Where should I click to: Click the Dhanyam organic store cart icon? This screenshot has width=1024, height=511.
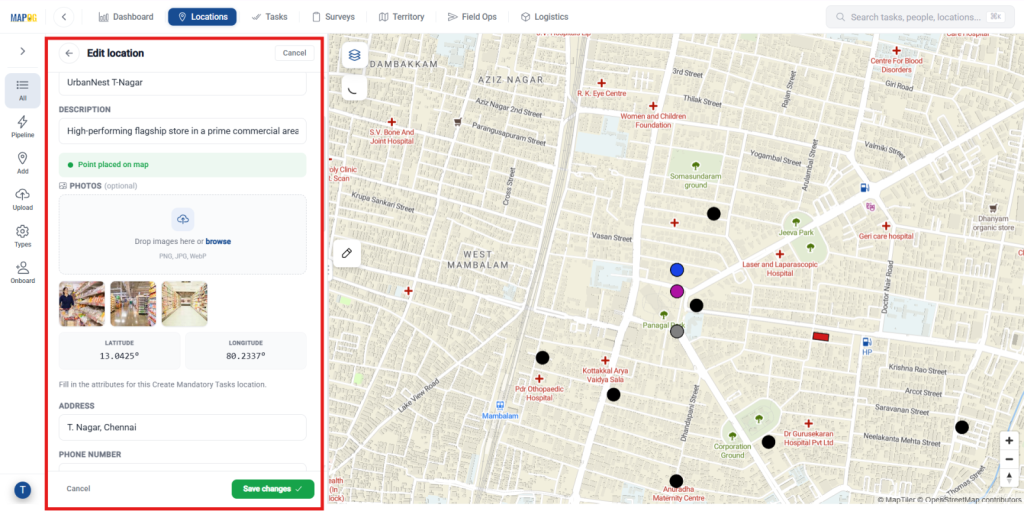993,207
